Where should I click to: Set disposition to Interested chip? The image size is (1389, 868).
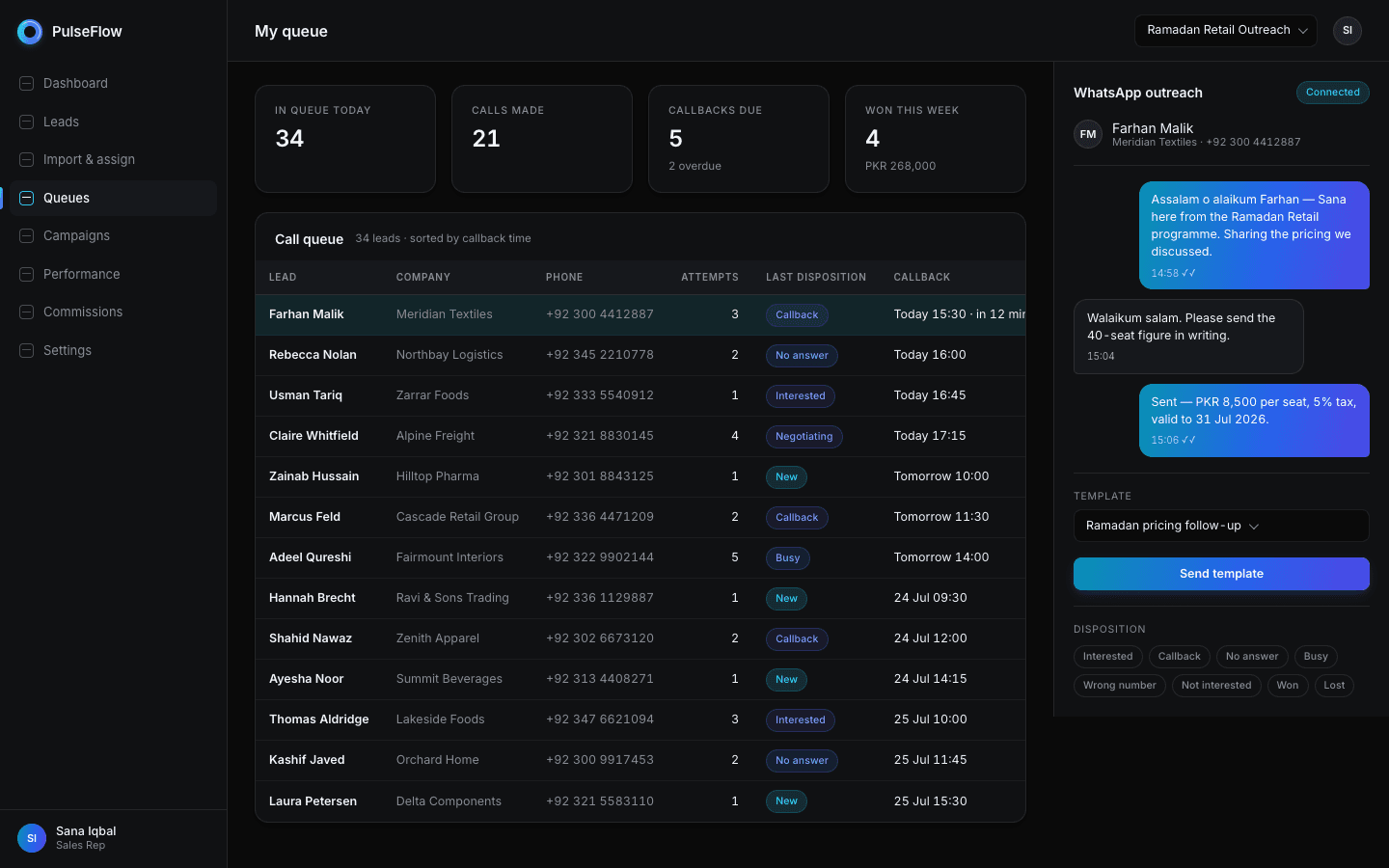[1108, 657]
